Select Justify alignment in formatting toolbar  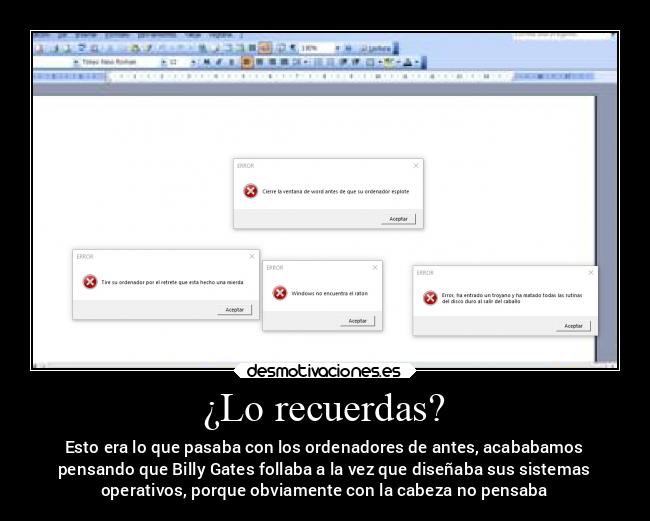(284, 62)
